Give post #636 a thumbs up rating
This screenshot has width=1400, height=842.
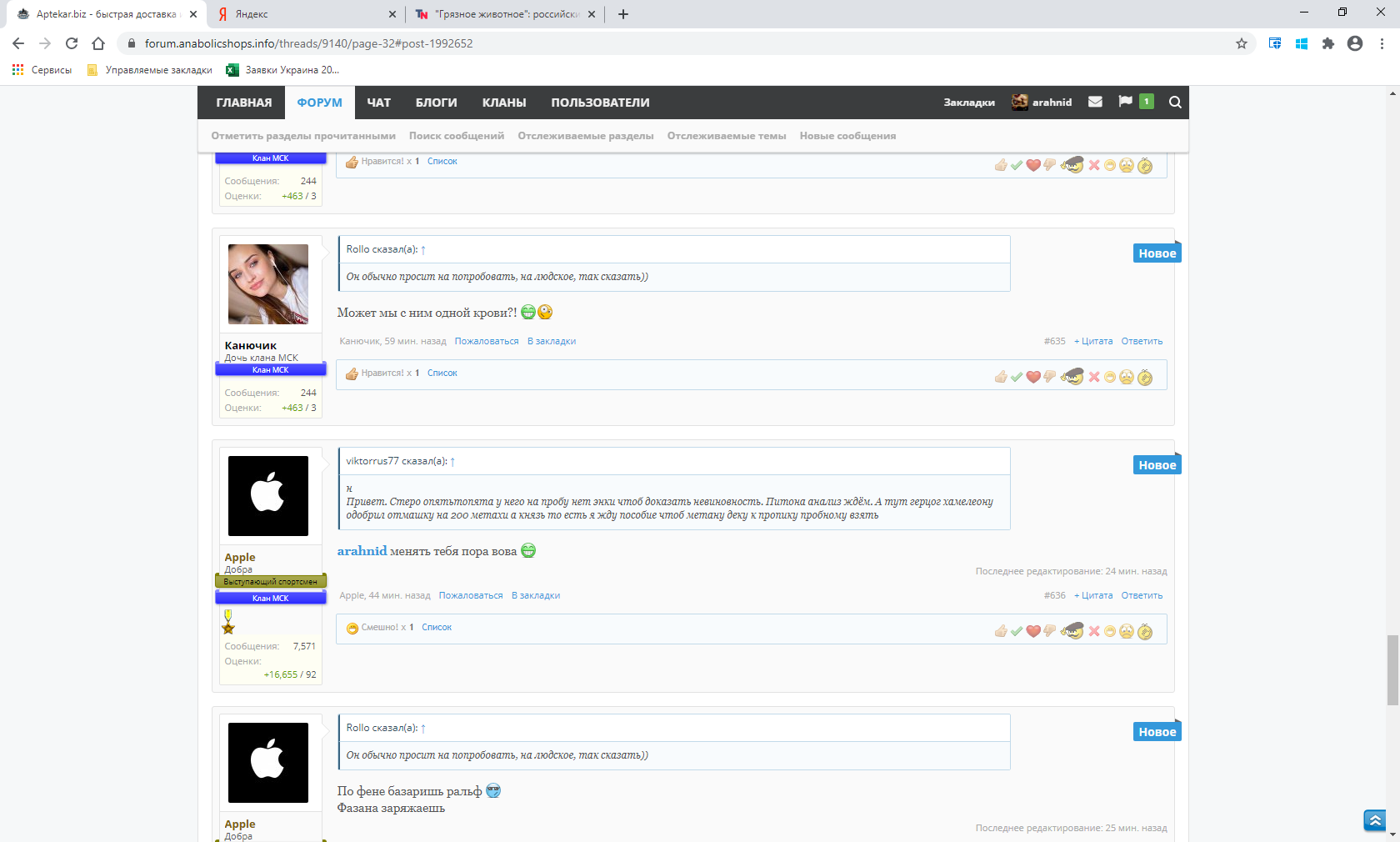1001,631
